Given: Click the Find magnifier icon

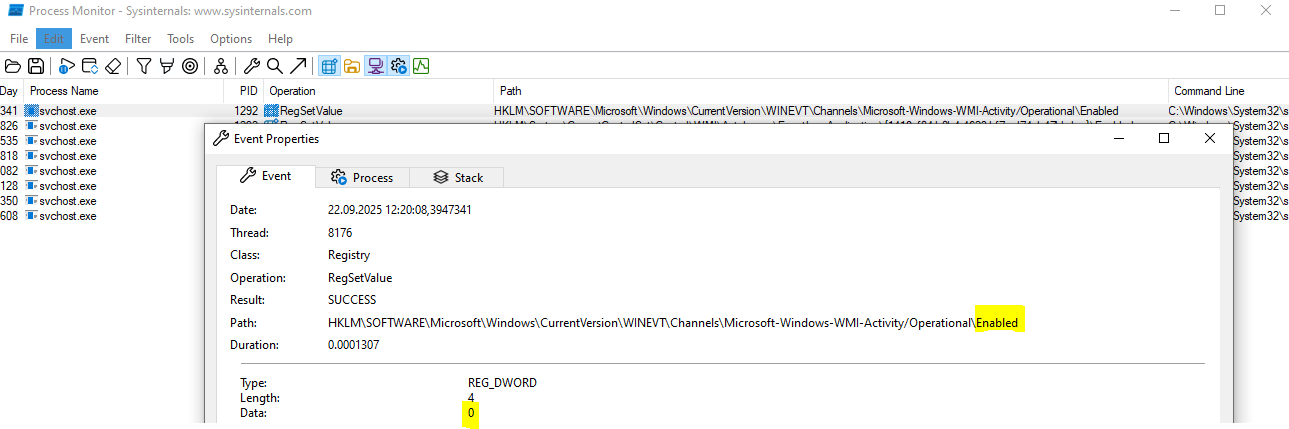Looking at the screenshot, I should pos(274,67).
